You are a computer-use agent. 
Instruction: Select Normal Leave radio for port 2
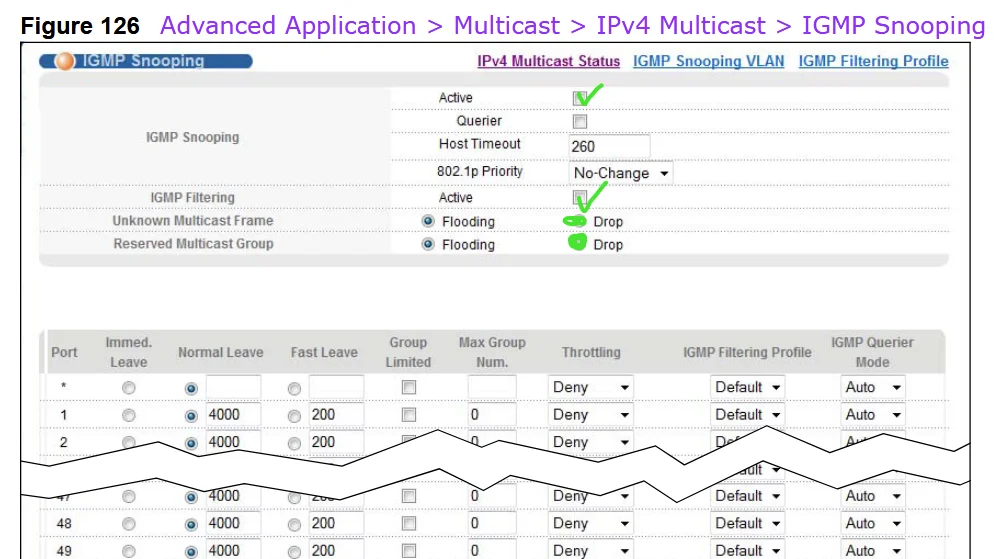point(191,443)
